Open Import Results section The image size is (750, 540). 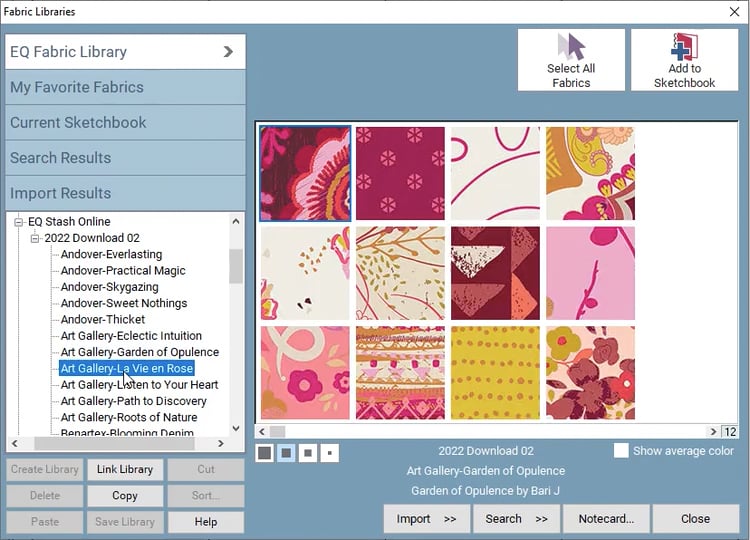125,193
